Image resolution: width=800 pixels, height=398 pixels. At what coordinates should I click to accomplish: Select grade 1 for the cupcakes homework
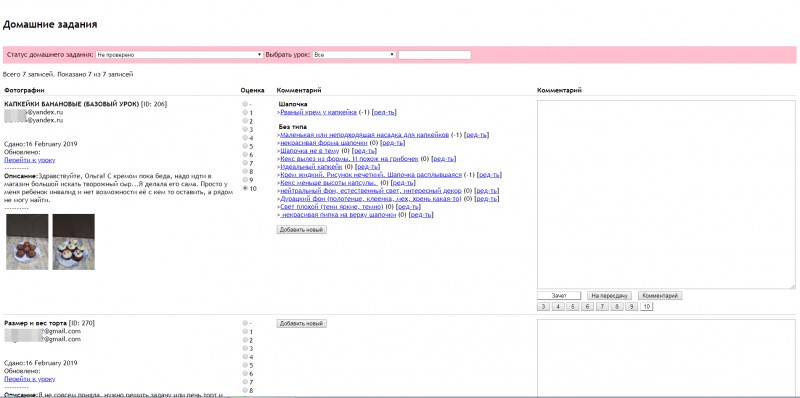(x=245, y=113)
